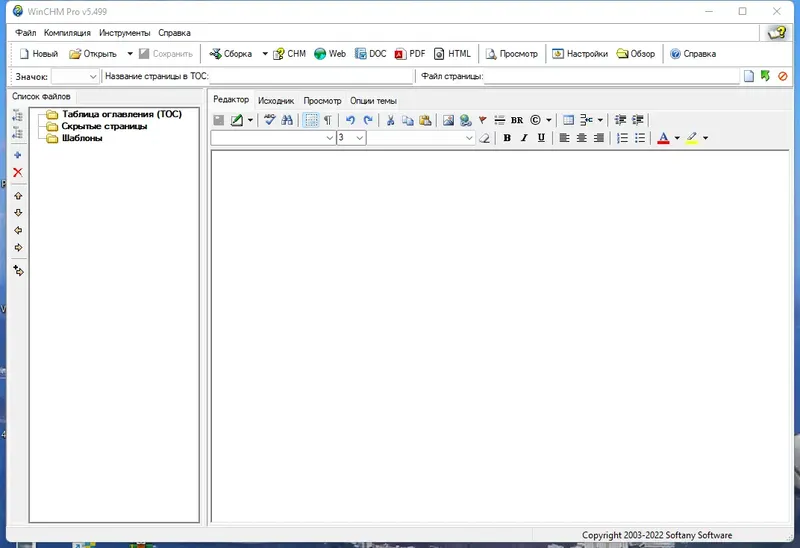Export single HTML file
800x548 pixels.
(452, 54)
